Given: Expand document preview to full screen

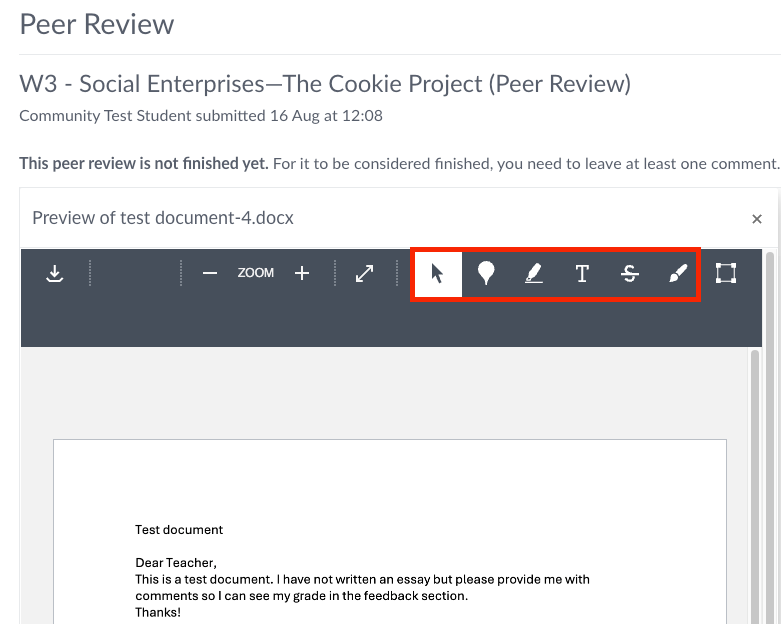Looking at the screenshot, I should coord(365,273).
